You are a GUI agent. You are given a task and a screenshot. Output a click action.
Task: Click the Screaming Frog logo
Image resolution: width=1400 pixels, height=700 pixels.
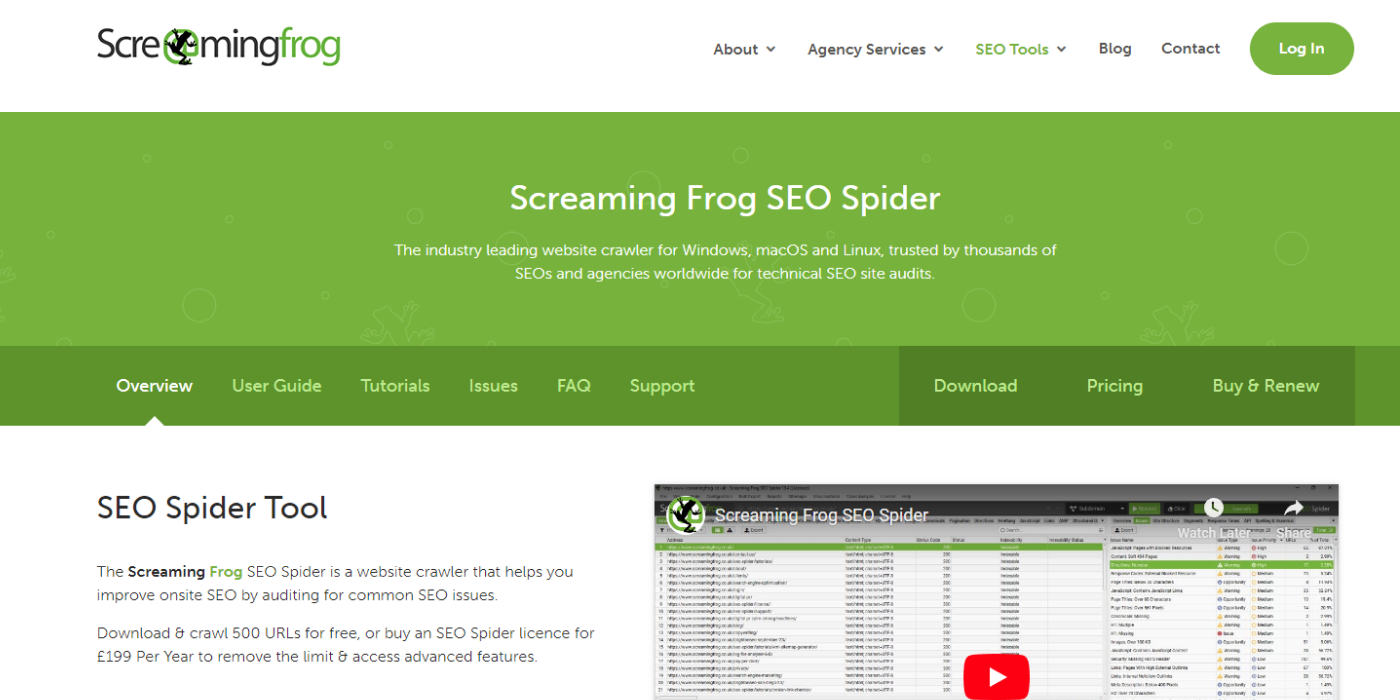click(x=219, y=46)
